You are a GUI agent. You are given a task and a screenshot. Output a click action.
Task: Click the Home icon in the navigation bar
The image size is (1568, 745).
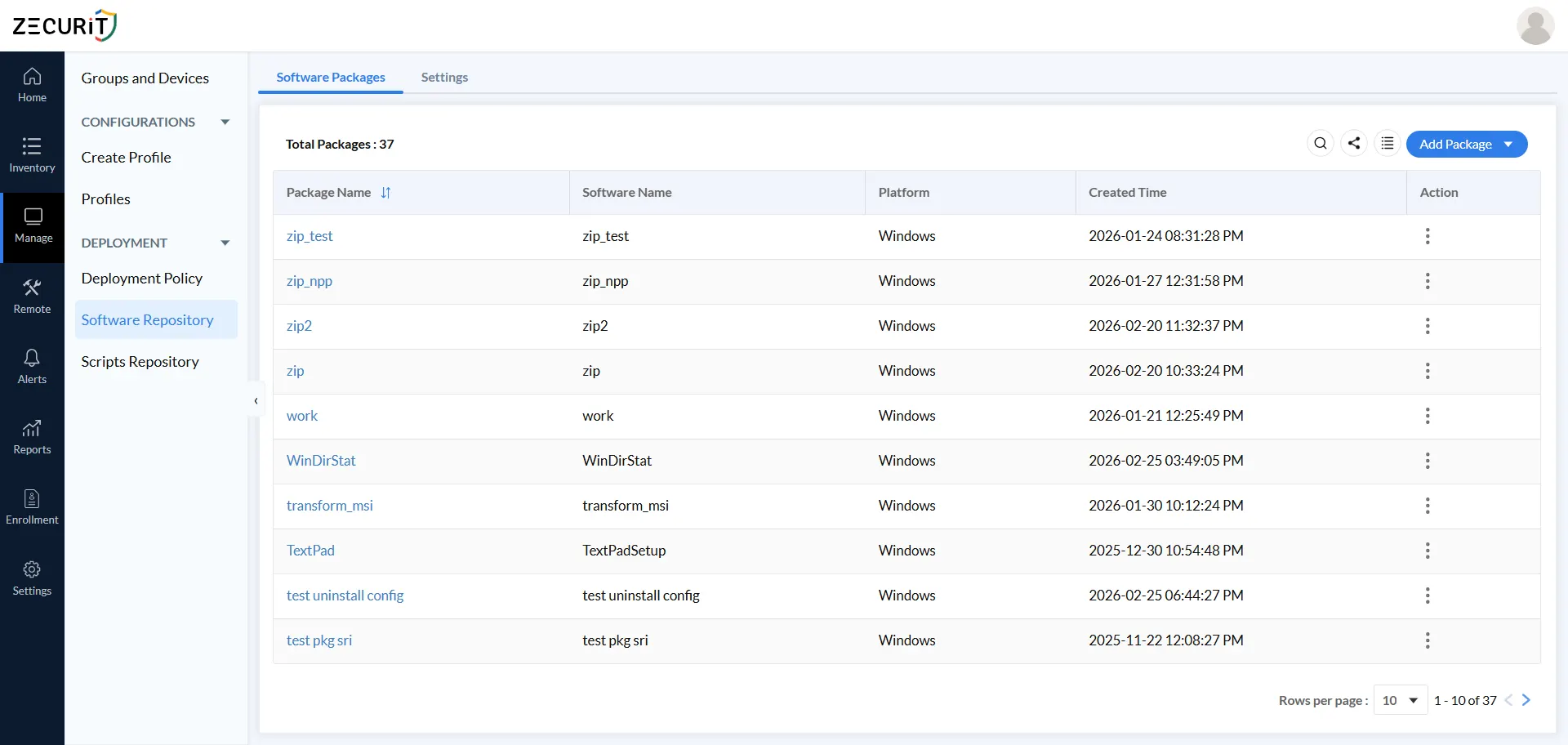32,84
